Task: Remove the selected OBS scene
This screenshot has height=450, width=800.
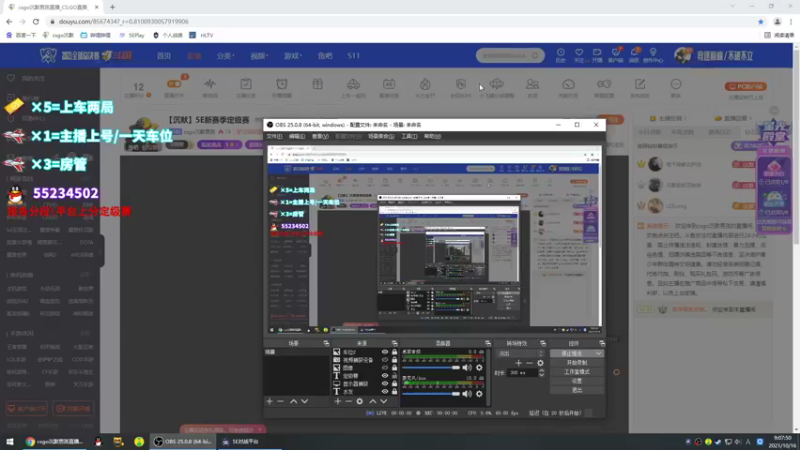Action: pyautogui.click(x=280, y=402)
